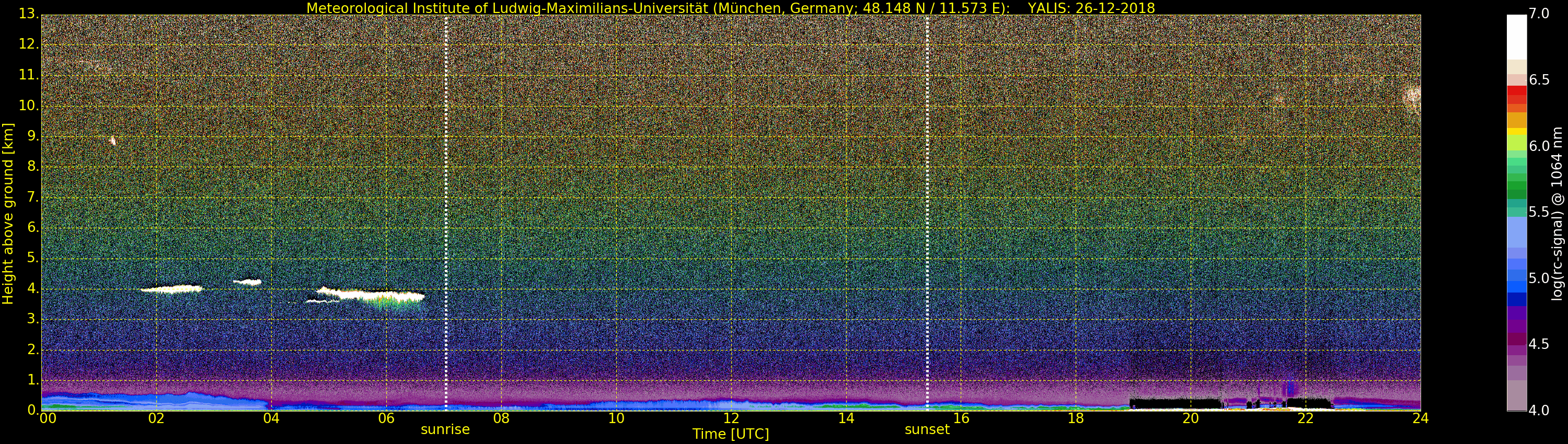Screen dimensions: 1568x444
Task: Click the "12" time axis tick label
Action: click(x=731, y=418)
